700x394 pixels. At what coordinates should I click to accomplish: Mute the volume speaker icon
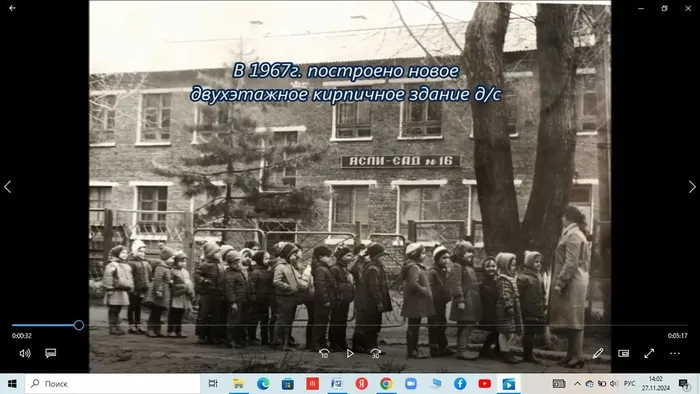pyautogui.click(x=25, y=353)
